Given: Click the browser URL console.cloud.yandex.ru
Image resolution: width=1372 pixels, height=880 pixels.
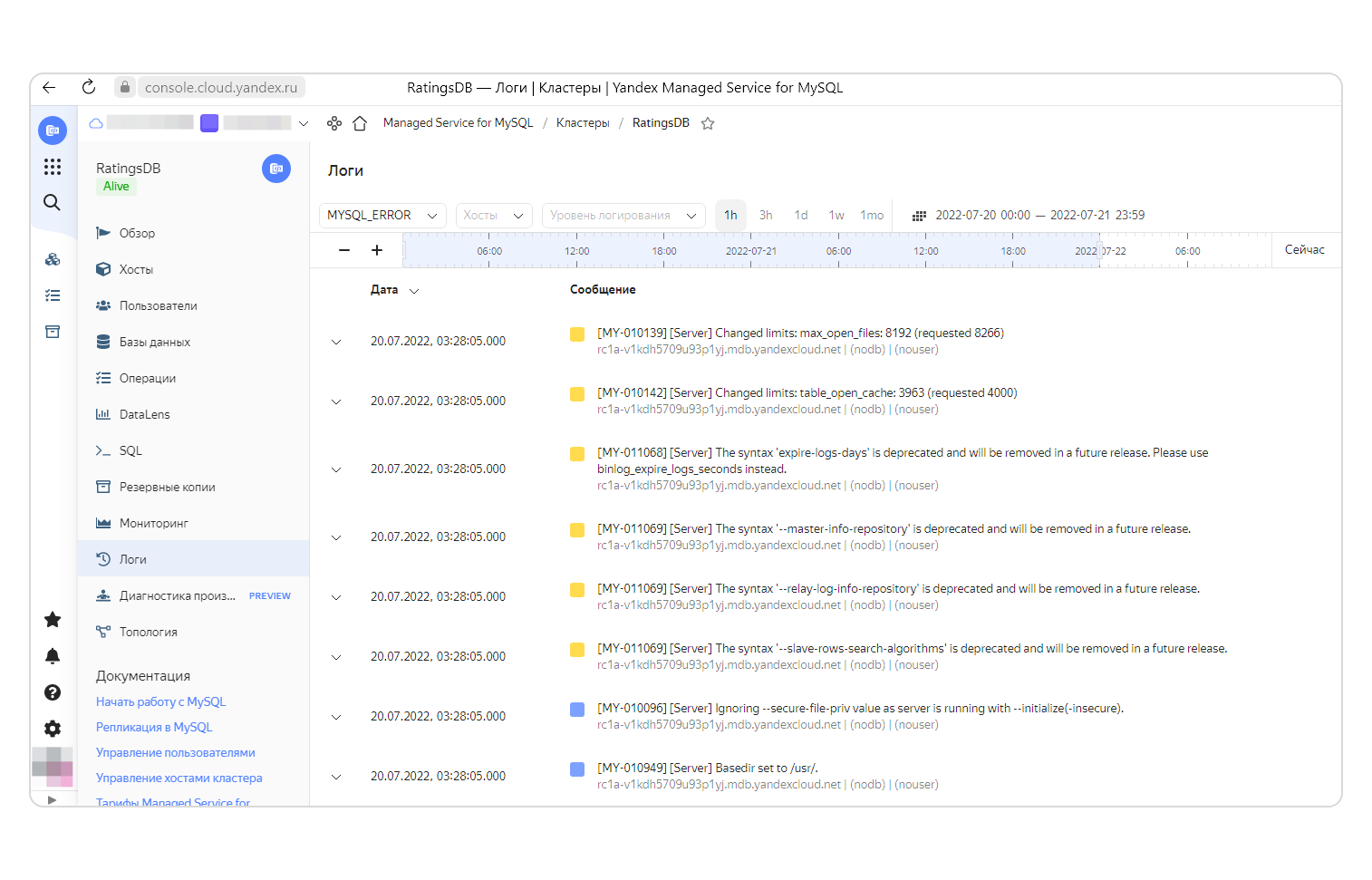Looking at the screenshot, I should pos(221,88).
